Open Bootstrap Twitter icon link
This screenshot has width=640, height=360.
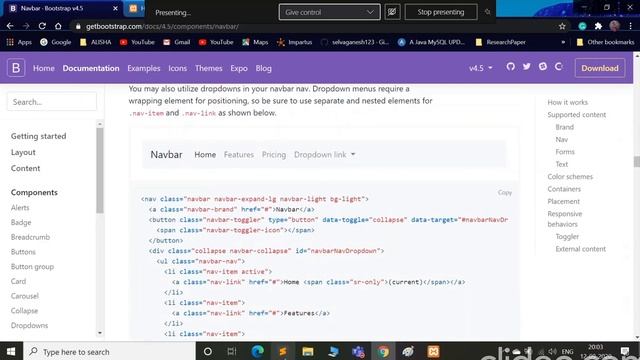pyautogui.click(x=527, y=67)
